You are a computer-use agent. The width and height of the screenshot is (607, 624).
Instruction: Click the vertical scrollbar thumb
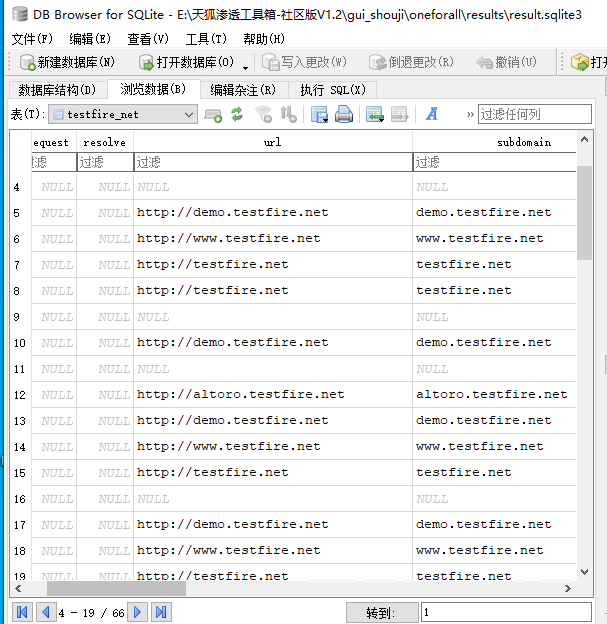[x=584, y=213]
